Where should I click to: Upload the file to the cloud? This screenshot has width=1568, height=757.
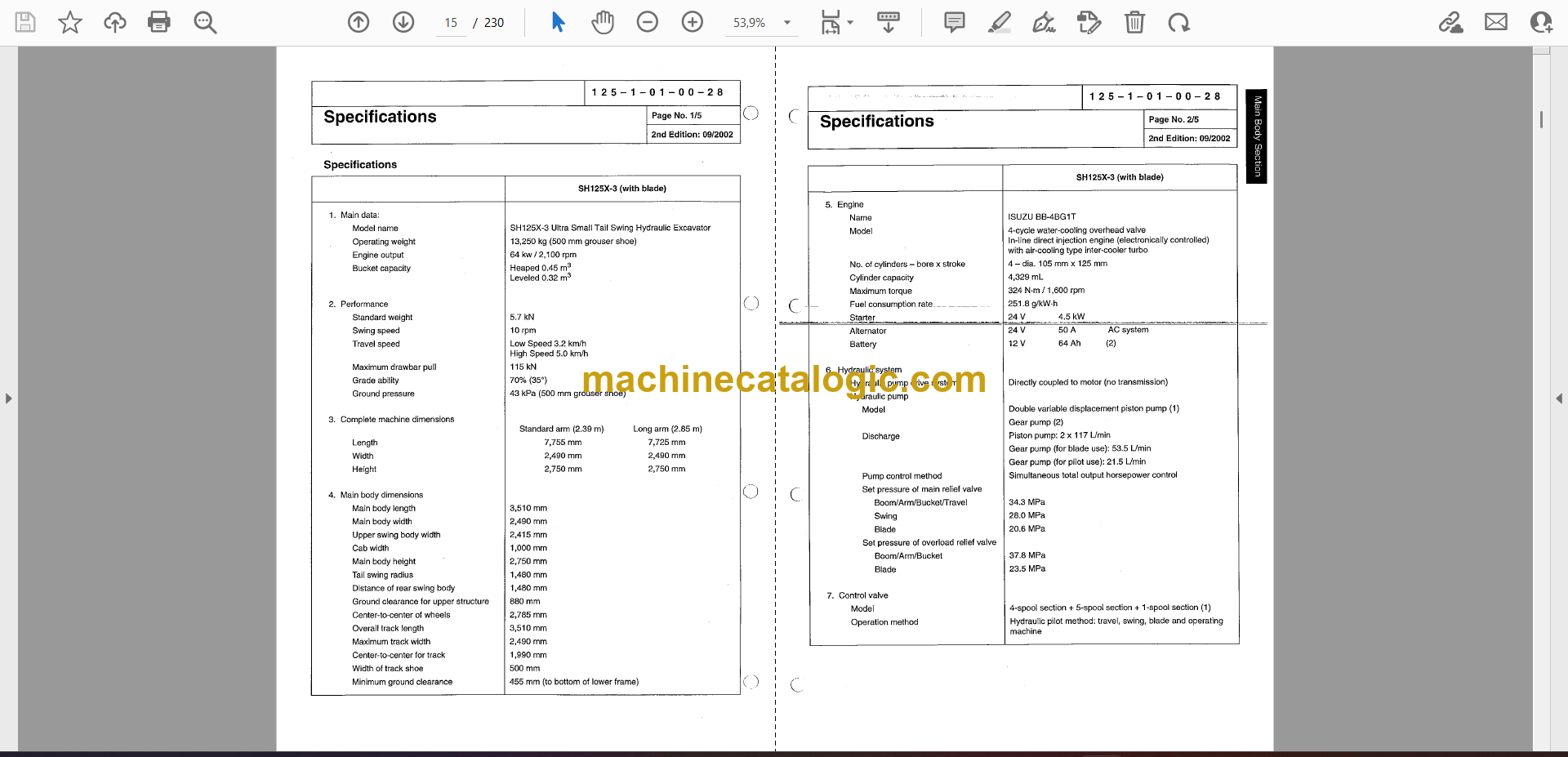point(115,22)
